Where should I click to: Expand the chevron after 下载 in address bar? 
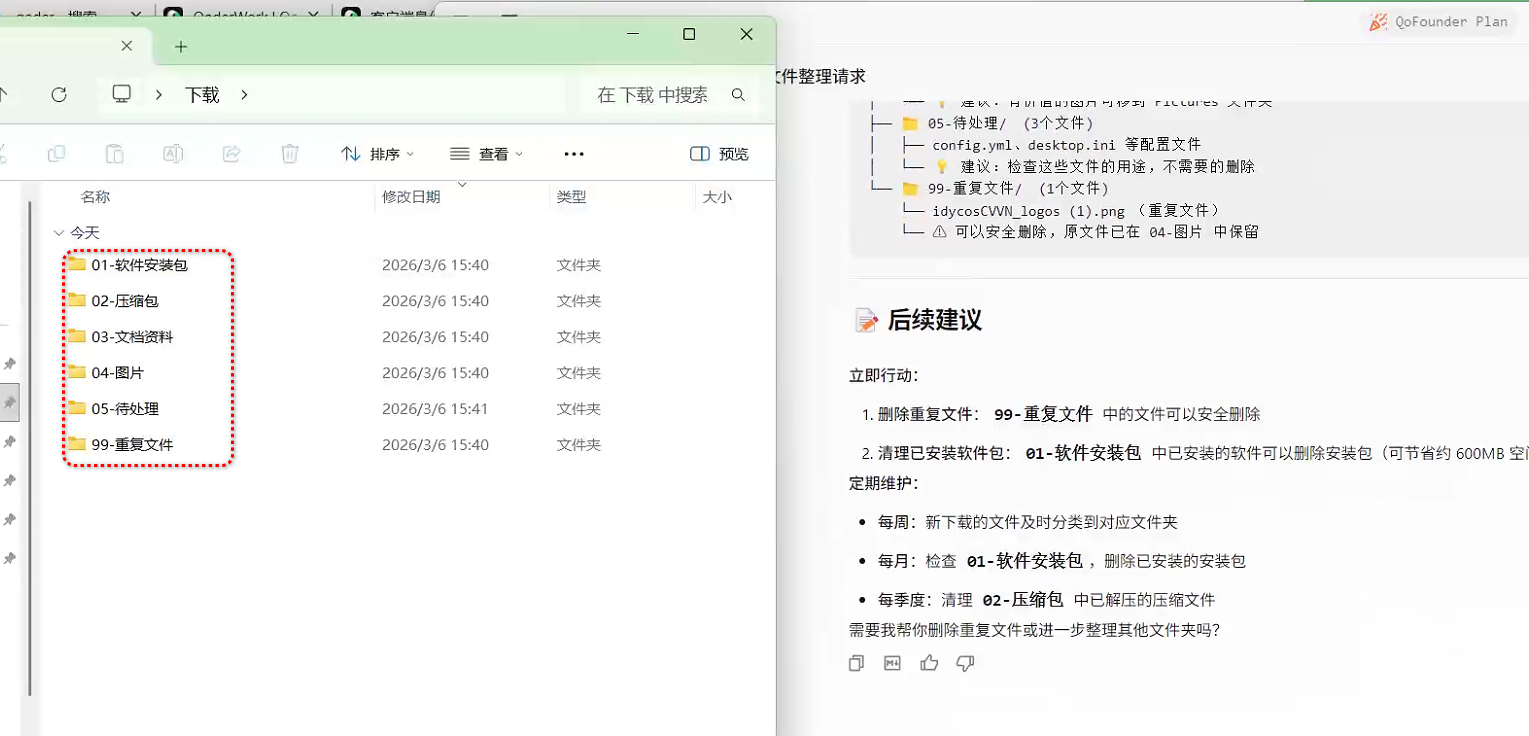tap(244, 95)
